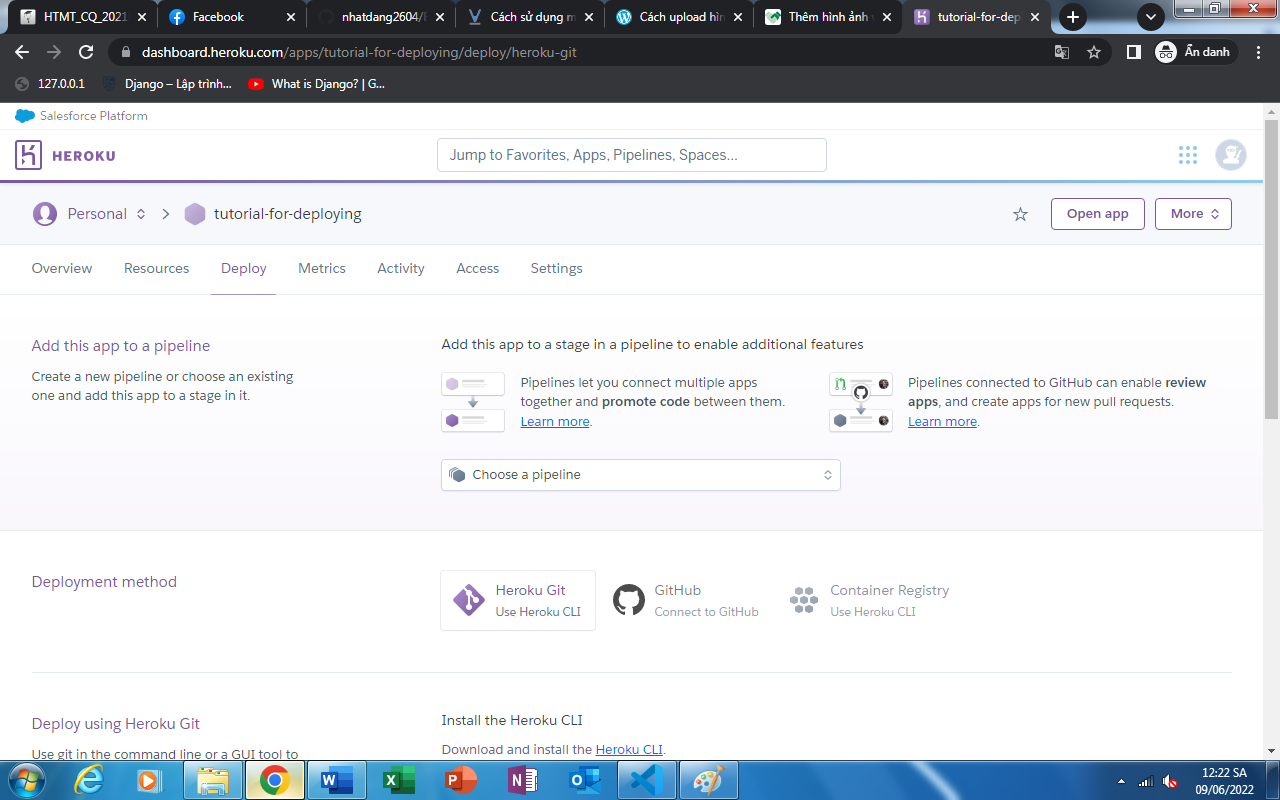Adjust volume via speaker tray icon
1280x800 pixels.
click(1170, 781)
